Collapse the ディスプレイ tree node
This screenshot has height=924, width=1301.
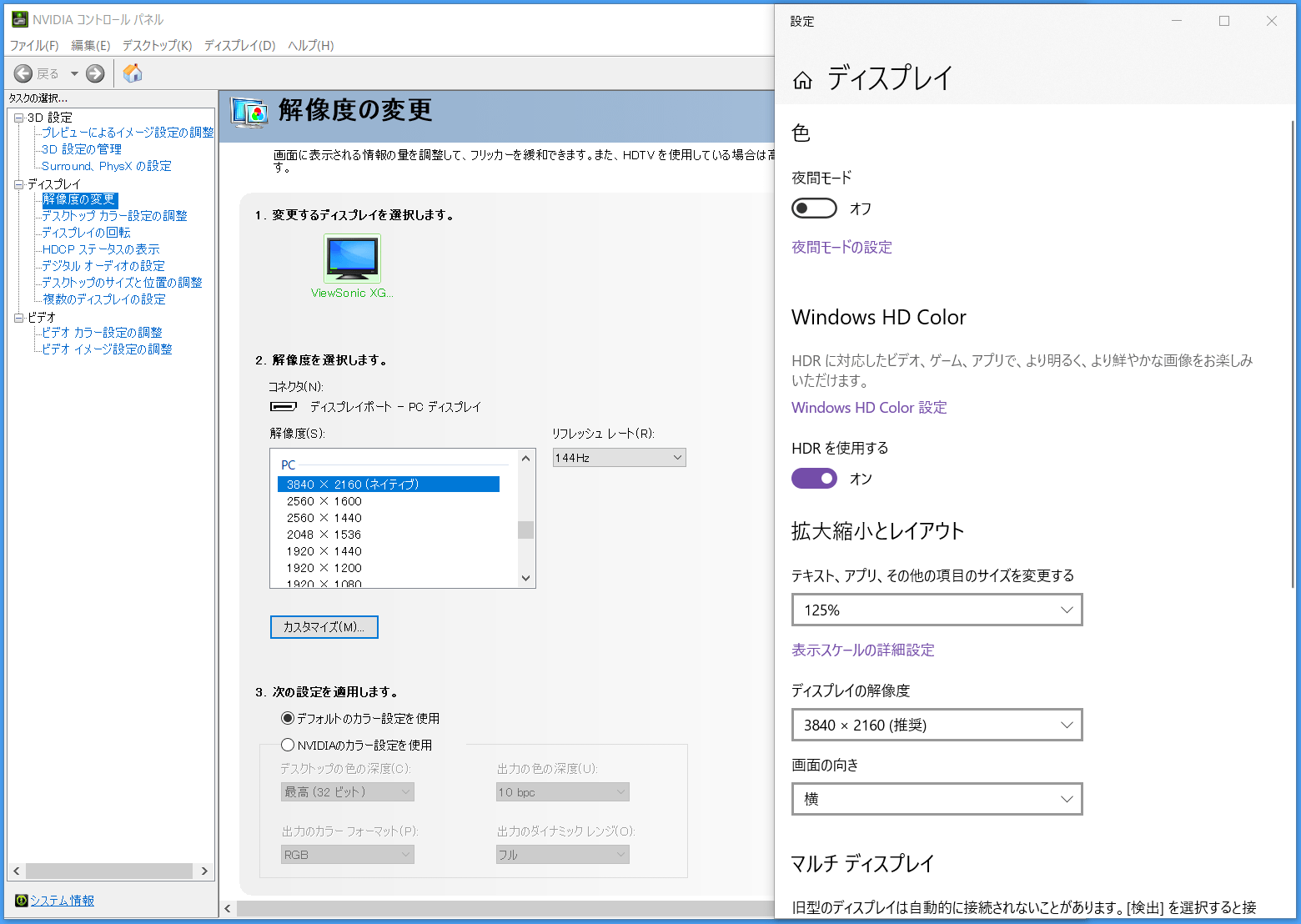pos(19,184)
